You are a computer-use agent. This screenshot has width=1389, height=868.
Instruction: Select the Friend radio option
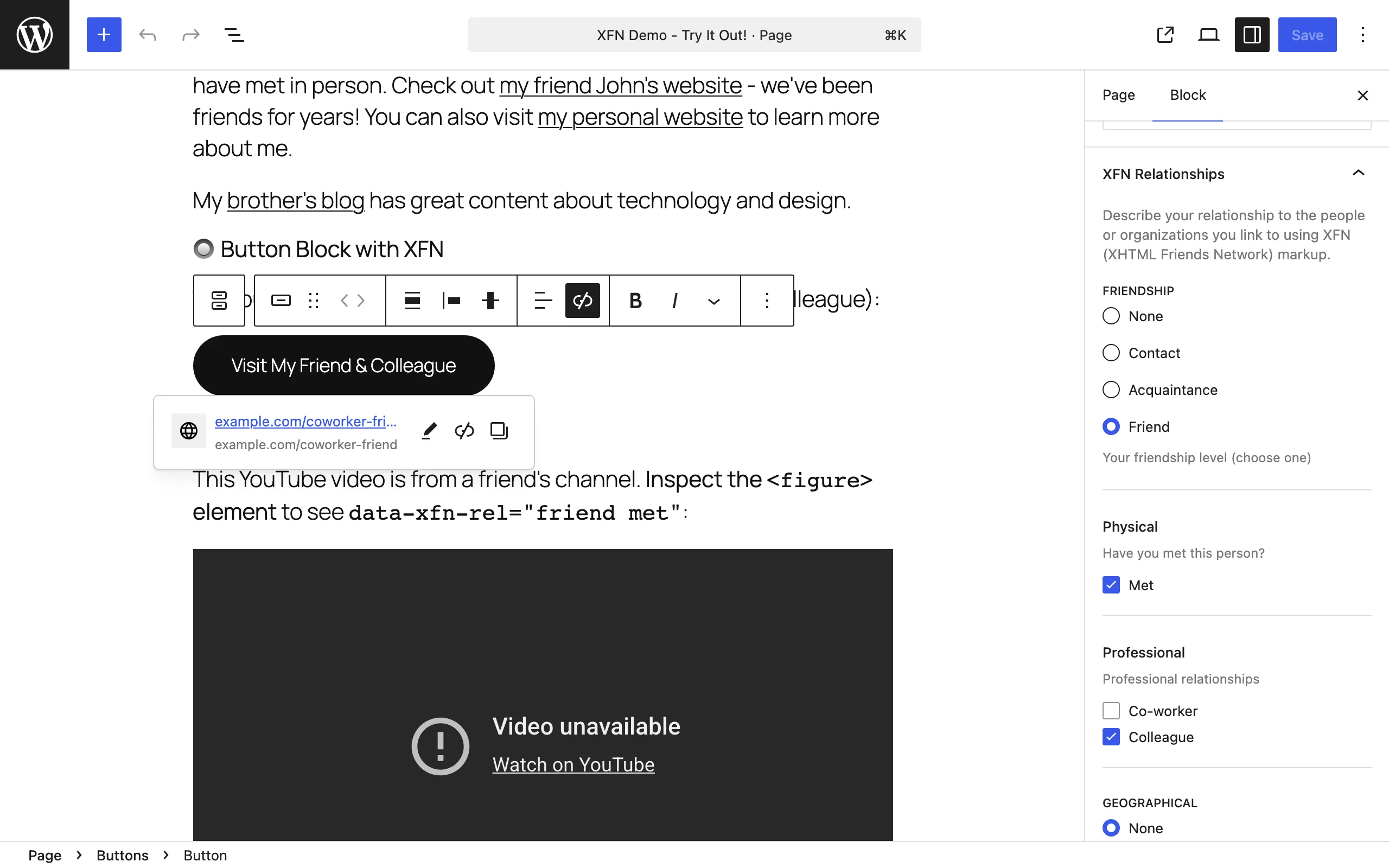(x=1111, y=426)
